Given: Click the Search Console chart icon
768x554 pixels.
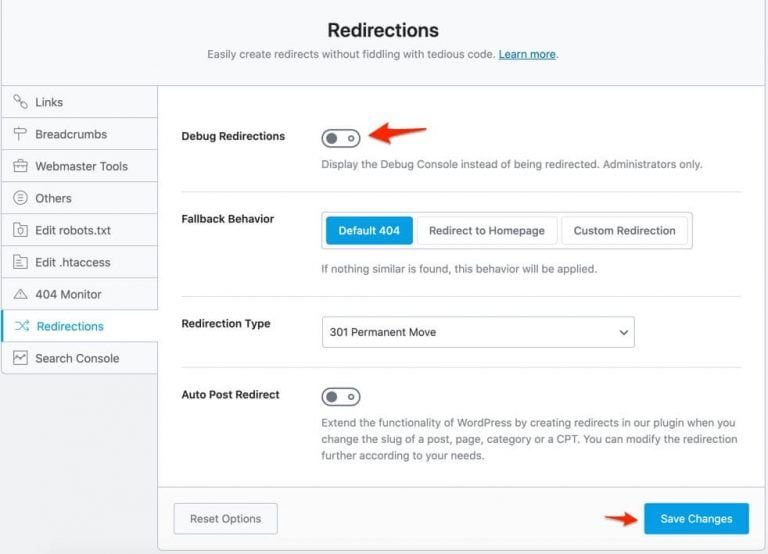Looking at the screenshot, I should pyautogui.click(x=20, y=358).
